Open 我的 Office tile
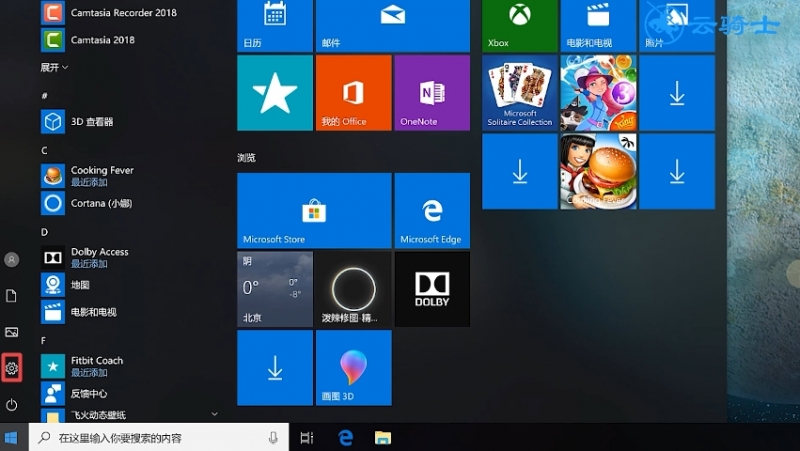Screen dimensions: 800x451 tap(354, 93)
